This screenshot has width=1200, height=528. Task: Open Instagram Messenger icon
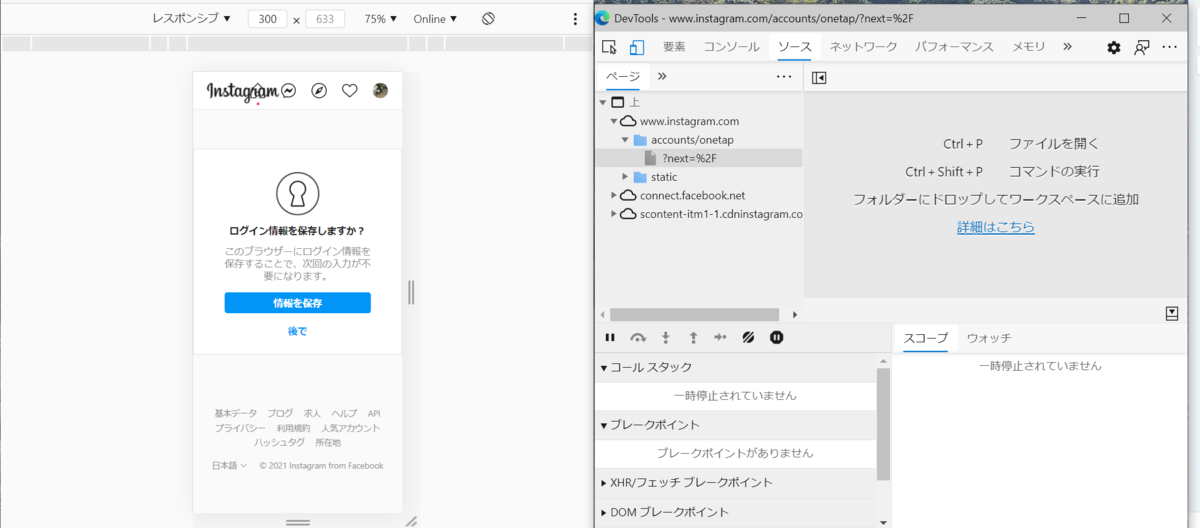288,90
